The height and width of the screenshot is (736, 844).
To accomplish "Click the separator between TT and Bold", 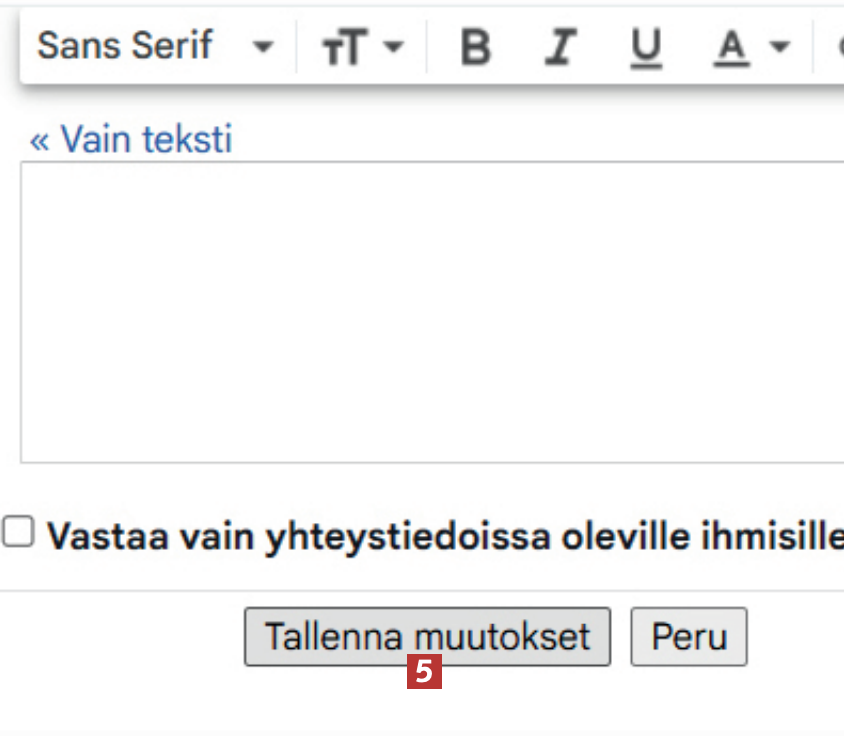I will point(427,46).
